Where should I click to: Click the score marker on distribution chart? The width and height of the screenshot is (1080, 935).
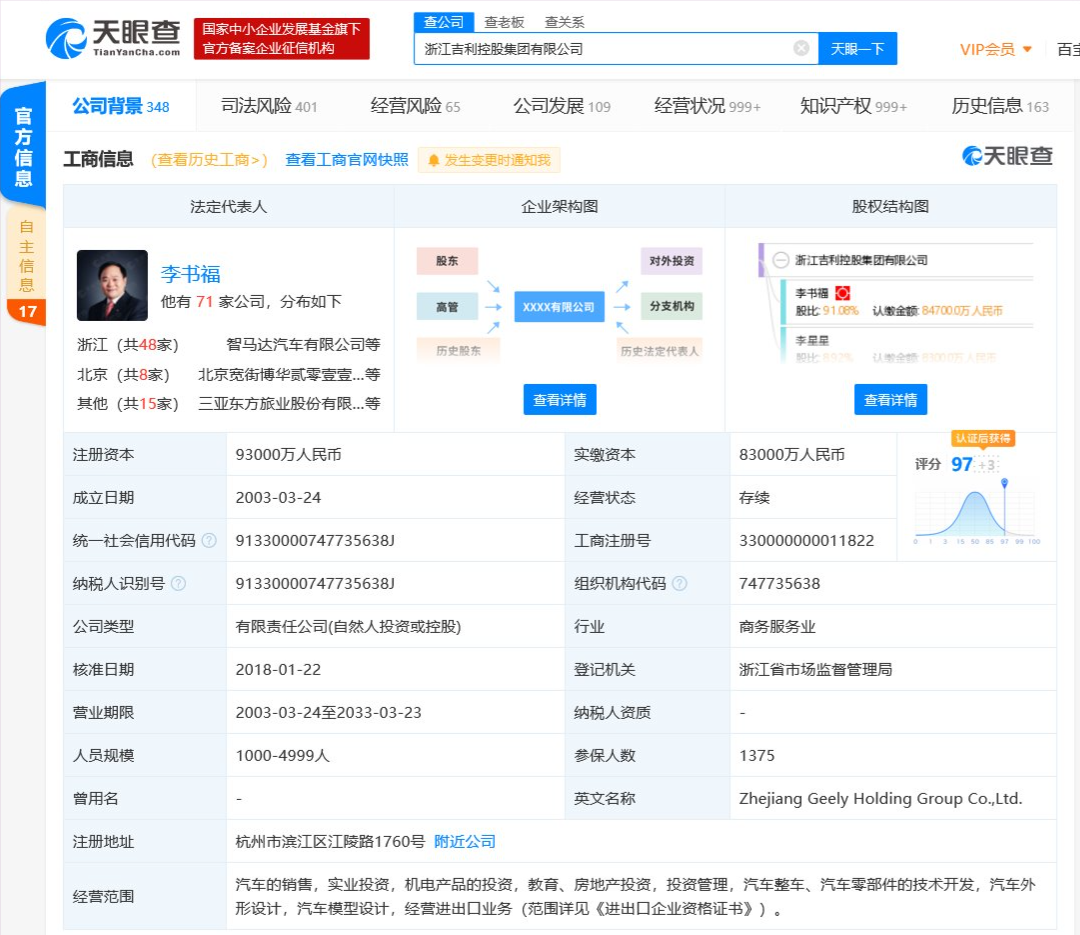pos(1004,484)
